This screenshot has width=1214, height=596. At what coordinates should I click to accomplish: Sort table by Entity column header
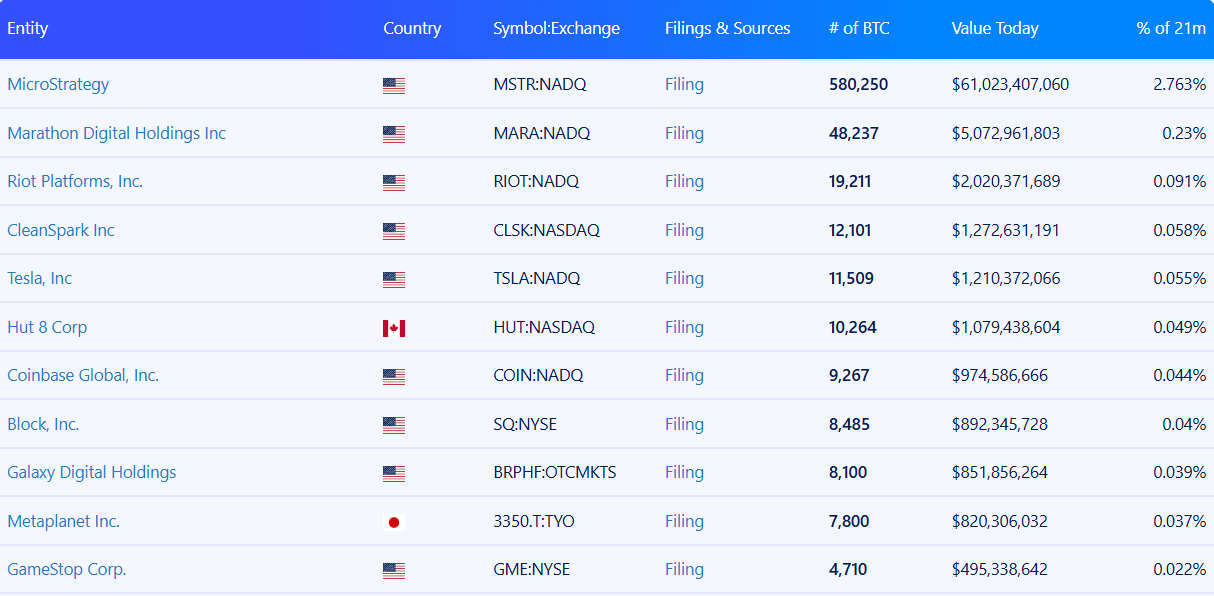coord(28,28)
